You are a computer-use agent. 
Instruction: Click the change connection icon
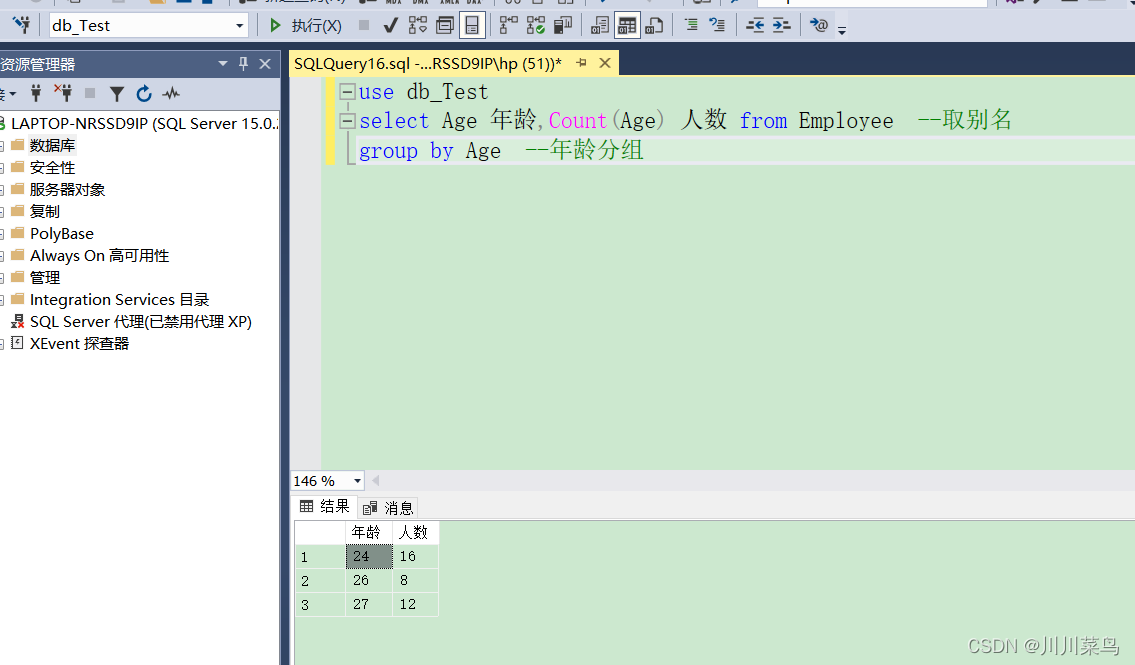tap(22, 25)
